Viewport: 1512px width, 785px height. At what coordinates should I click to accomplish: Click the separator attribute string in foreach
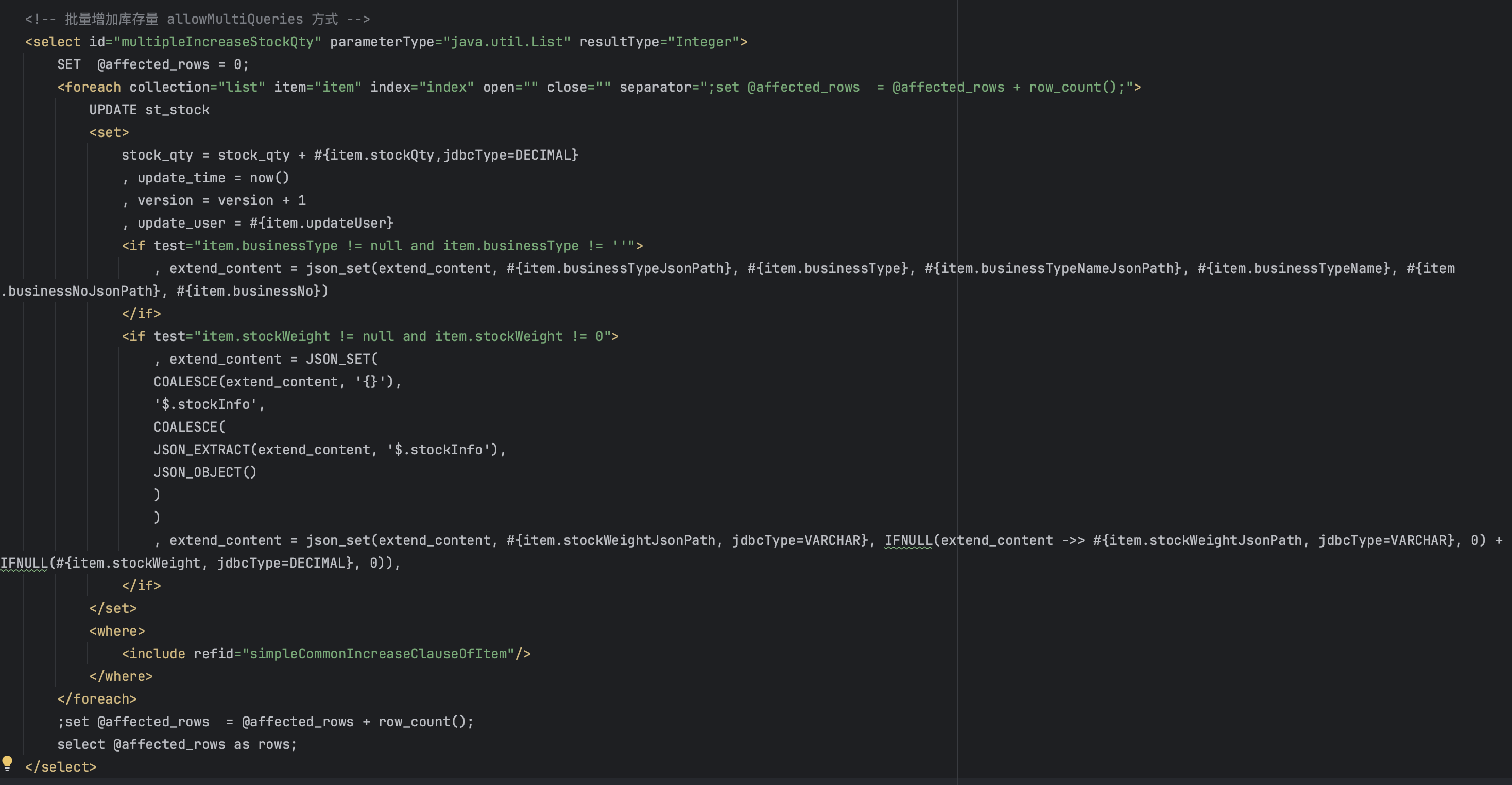click(x=917, y=87)
